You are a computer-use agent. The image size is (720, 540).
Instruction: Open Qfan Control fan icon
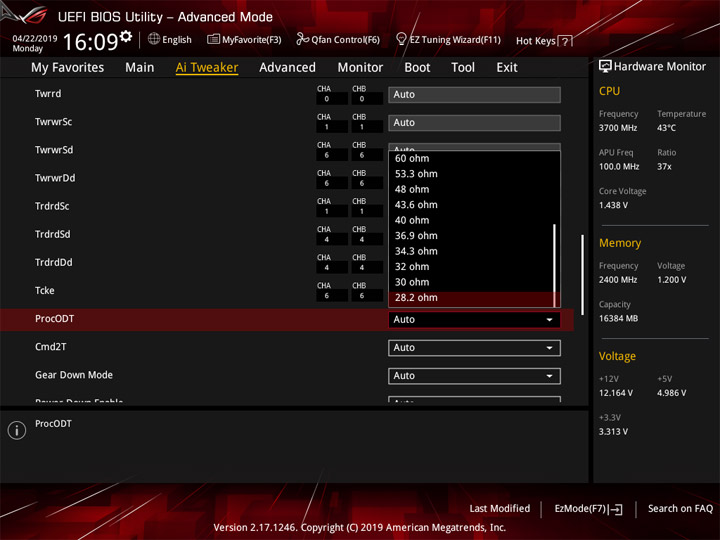tap(302, 39)
